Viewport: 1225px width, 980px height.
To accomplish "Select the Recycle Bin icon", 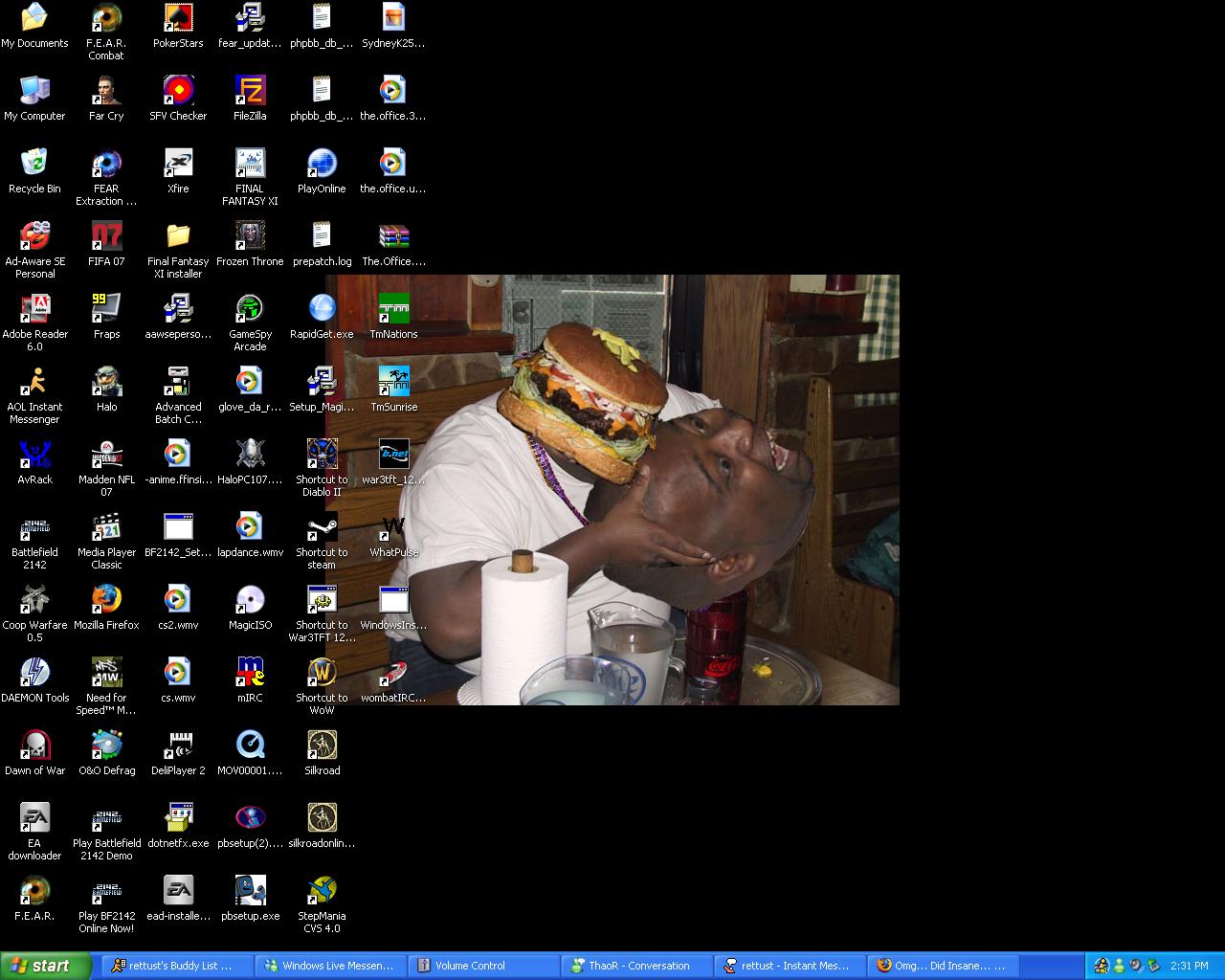I will (34, 165).
